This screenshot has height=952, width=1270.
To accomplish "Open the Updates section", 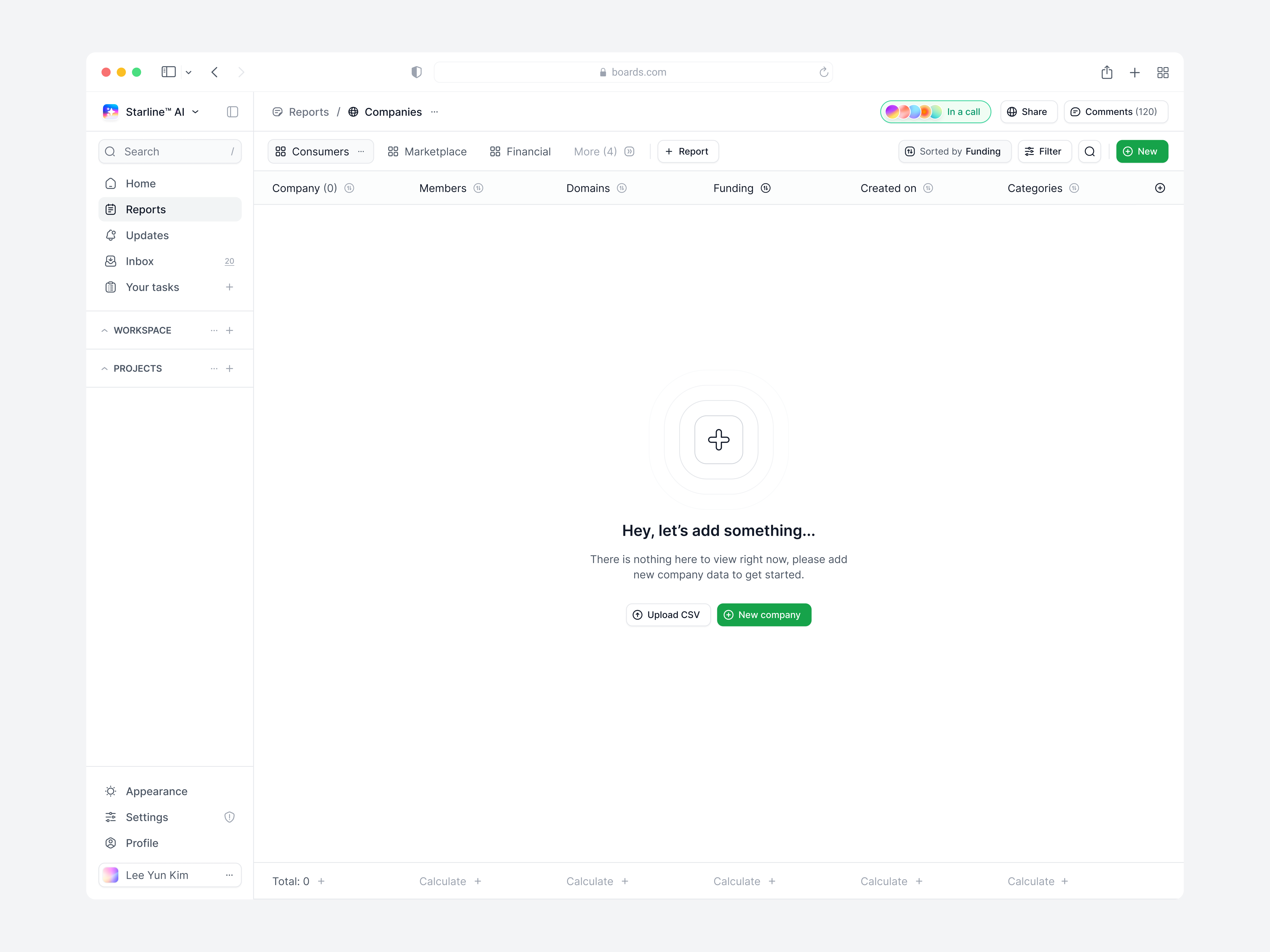I will 147,235.
